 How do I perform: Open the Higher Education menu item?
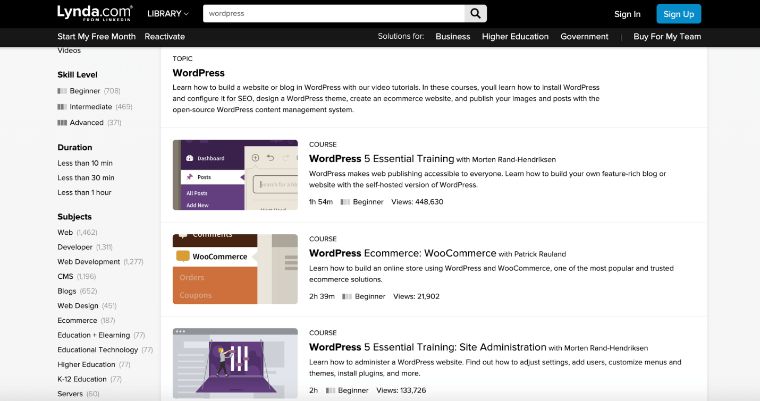[515, 36]
